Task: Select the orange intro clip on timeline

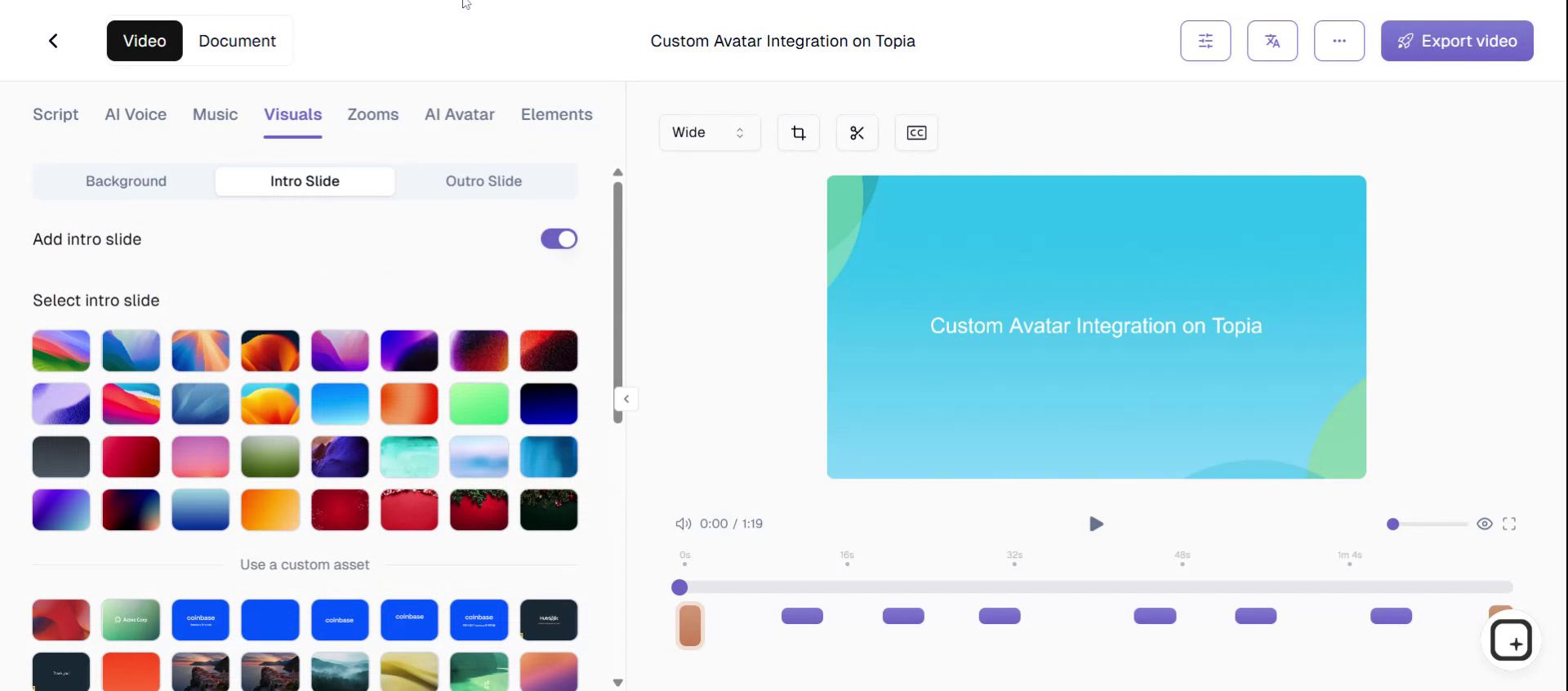Action: 690,626
